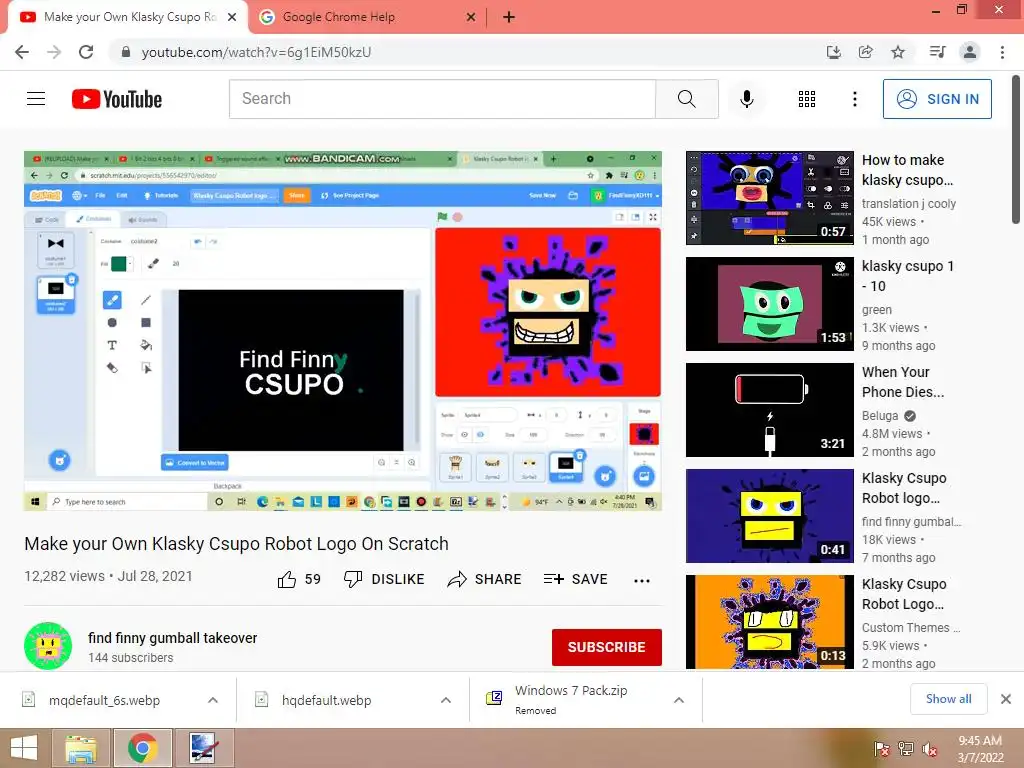This screenshot has width=1024, height=768.
Task: Open the 0:41 Klasky Csupo Robot logo thumbnail
Action: click(x=769, y=516)
